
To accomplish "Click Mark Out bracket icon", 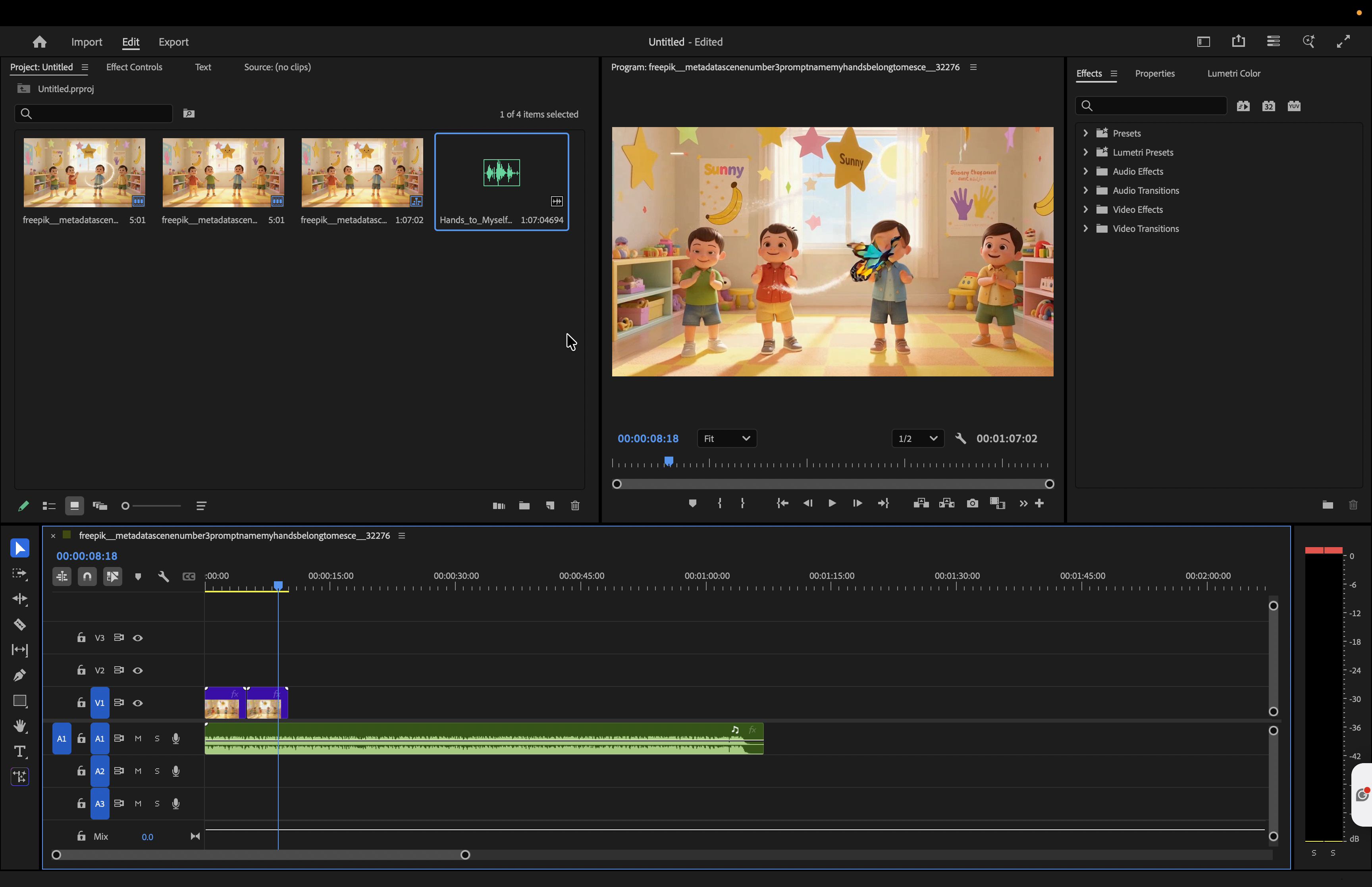I will (x=743, y=503).
